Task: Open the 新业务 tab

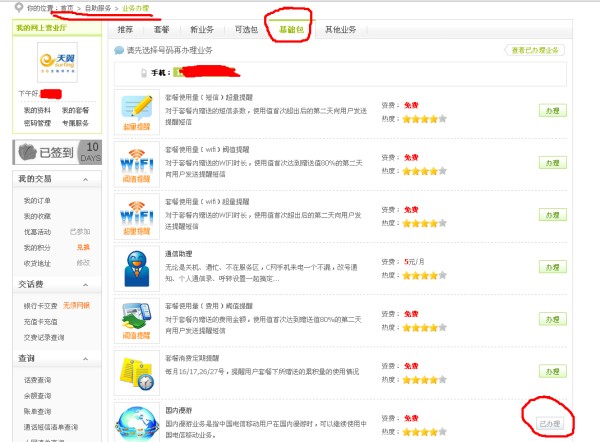Action: (x=202, y=29)
